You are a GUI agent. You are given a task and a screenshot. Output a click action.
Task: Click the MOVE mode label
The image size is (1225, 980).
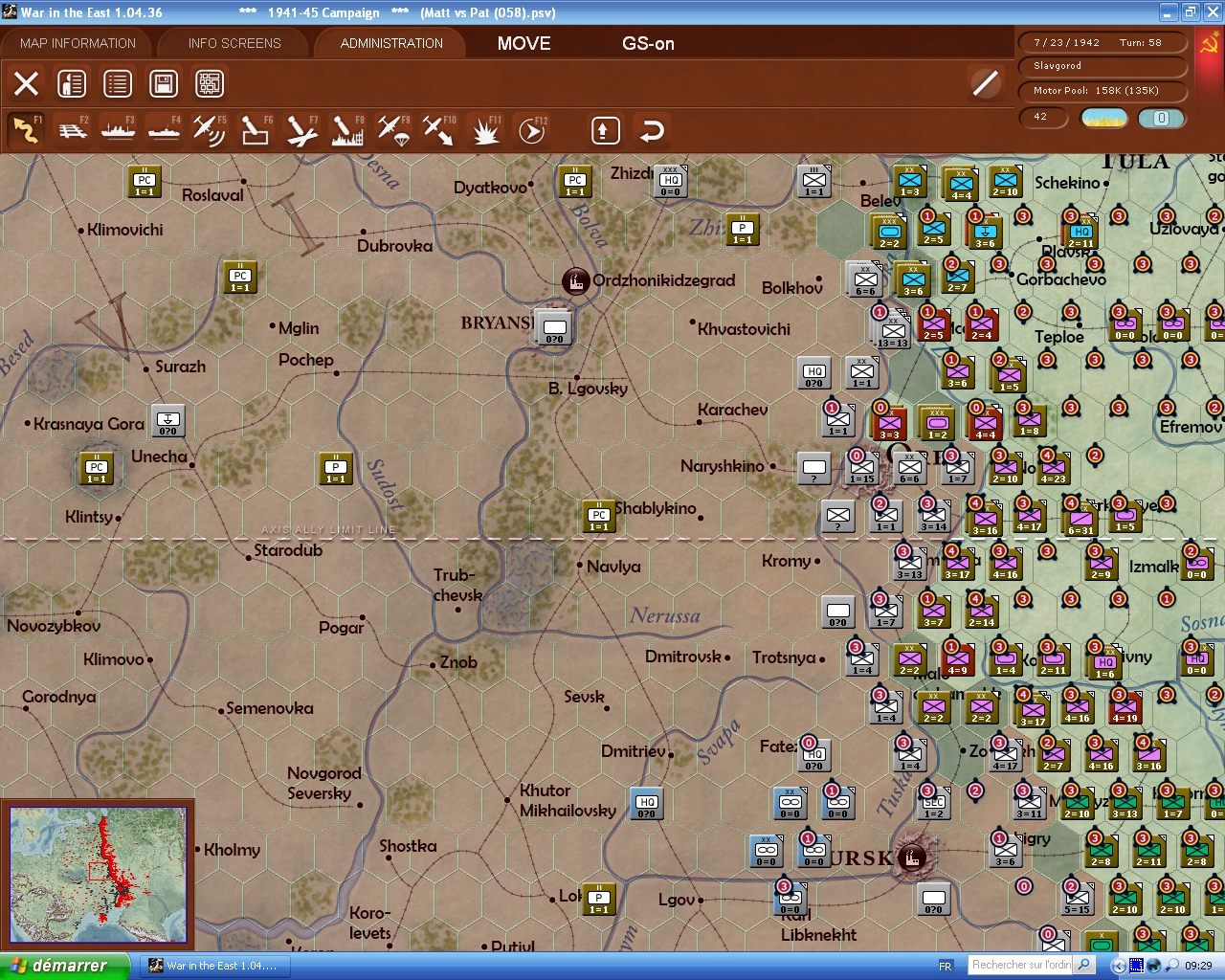point(524,43)
